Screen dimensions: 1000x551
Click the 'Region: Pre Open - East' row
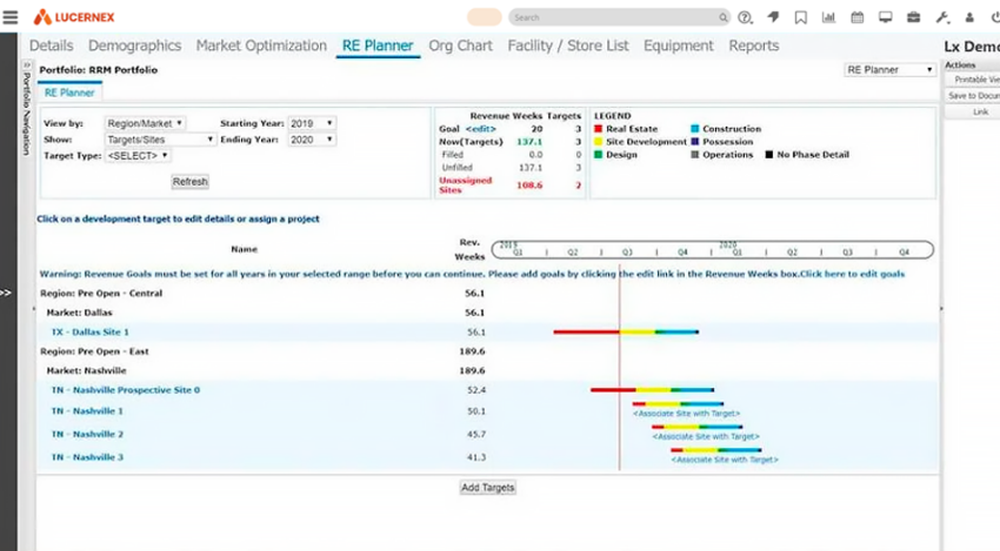(x=488, y=351)
